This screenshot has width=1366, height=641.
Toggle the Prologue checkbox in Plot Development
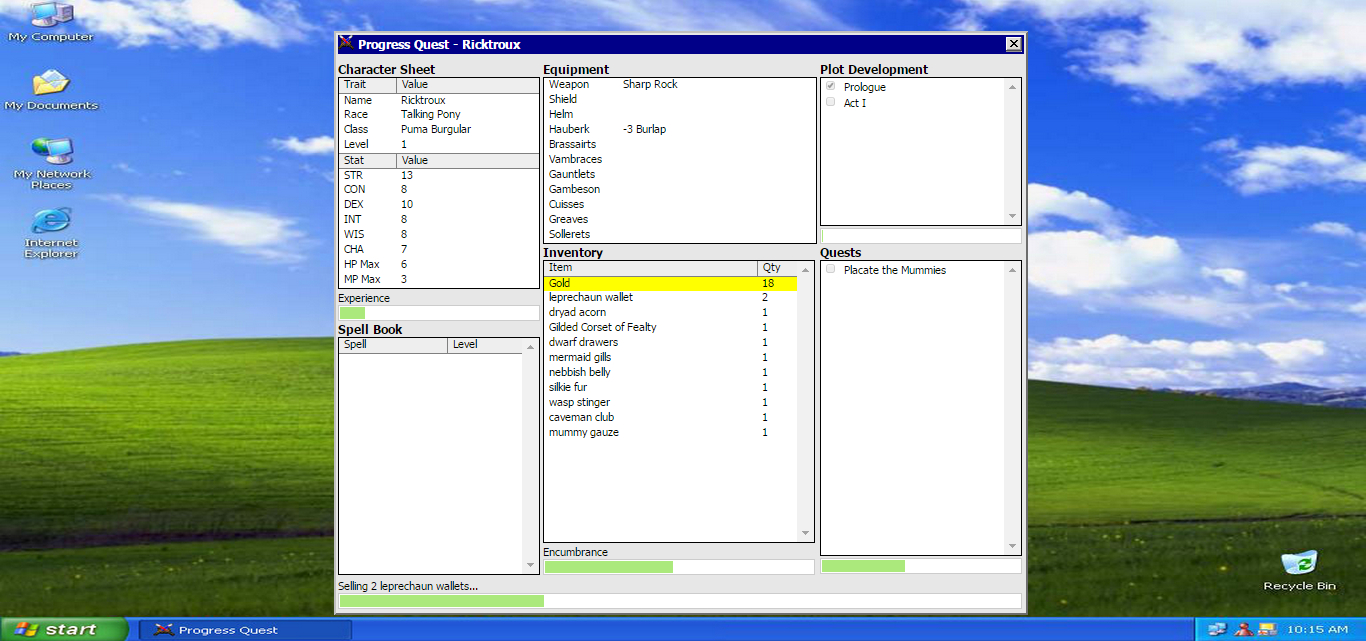(x=830, y=87)
